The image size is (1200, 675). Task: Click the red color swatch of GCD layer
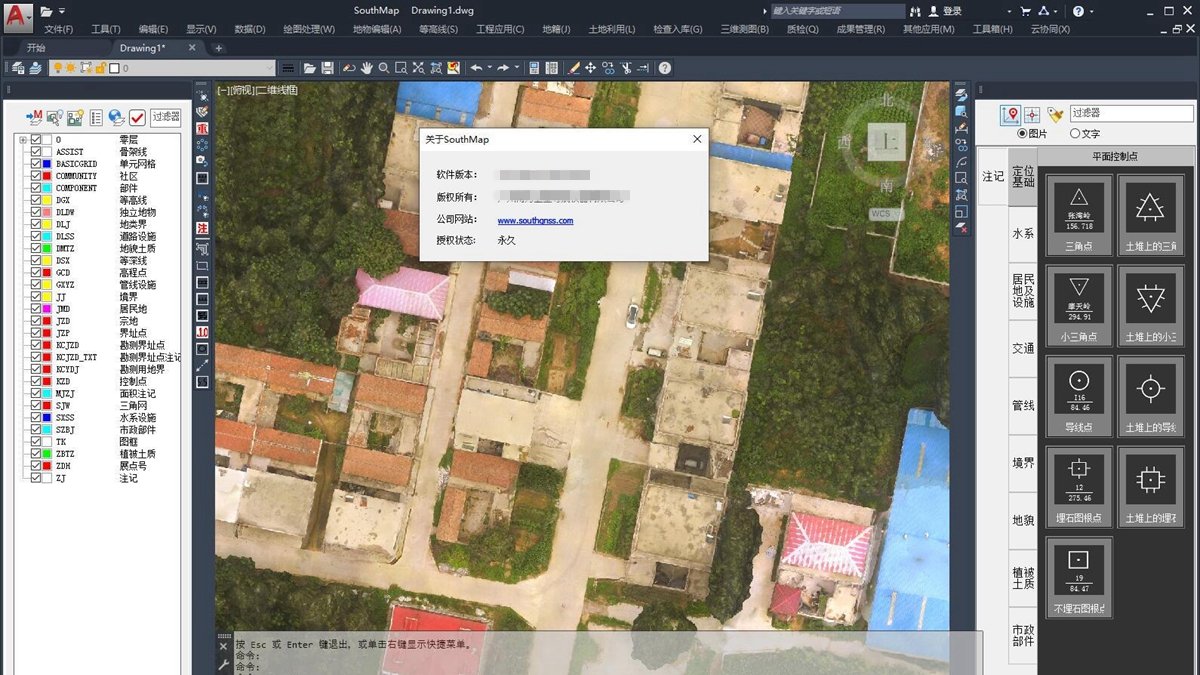point(48,272)
